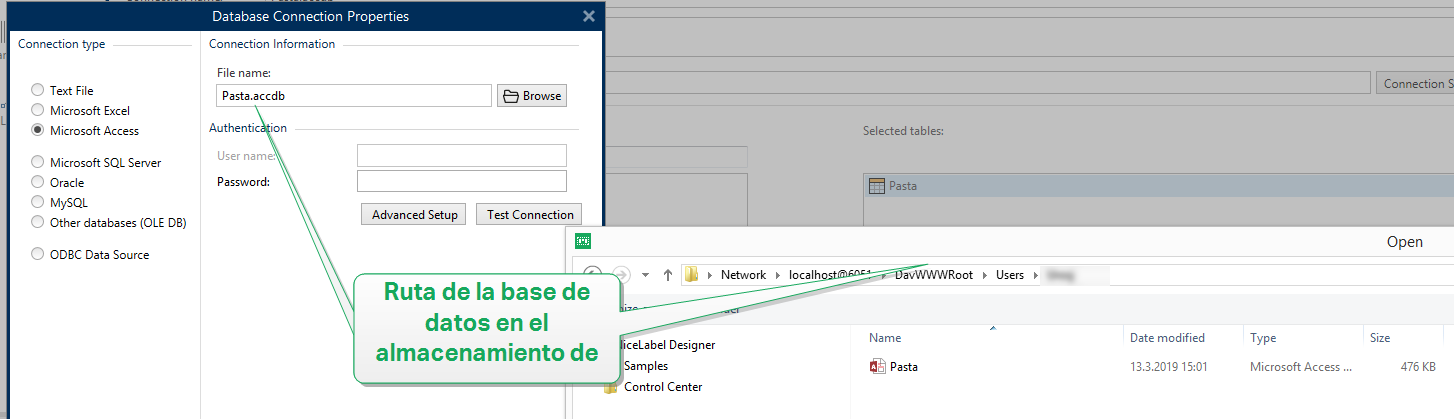This screenshot has width=1454, height=419.
Task: Click the Microsoft Access … type cell
Action: coord(1301,367)
